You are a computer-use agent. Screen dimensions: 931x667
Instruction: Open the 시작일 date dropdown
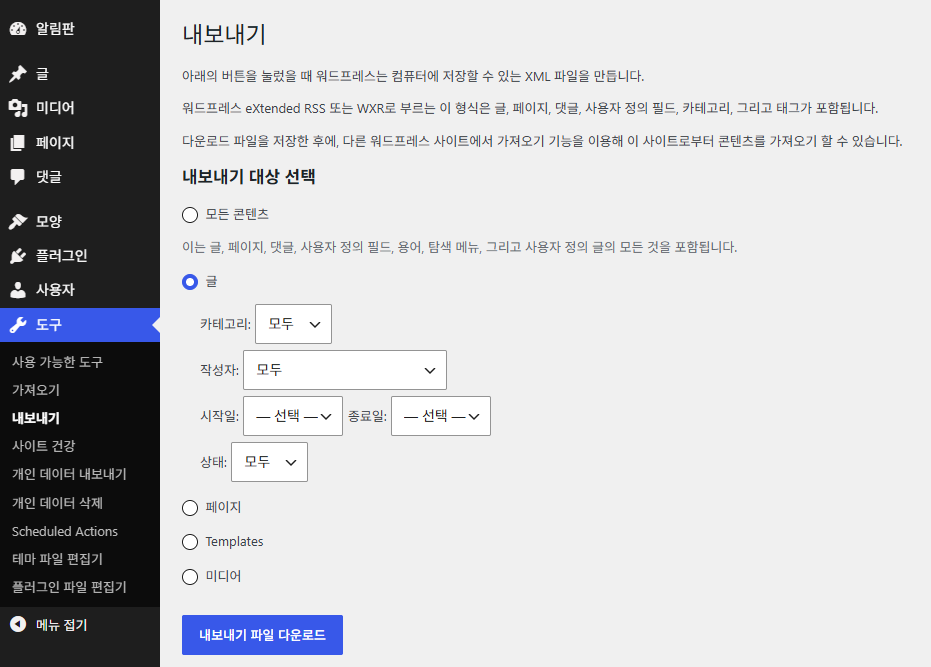293,416
